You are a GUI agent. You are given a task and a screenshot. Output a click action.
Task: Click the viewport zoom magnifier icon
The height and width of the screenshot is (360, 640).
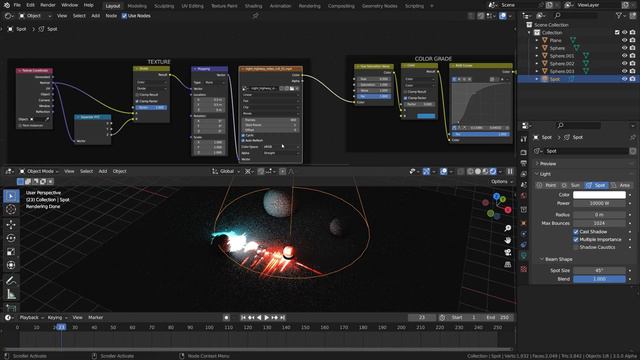tap(508, 228)
